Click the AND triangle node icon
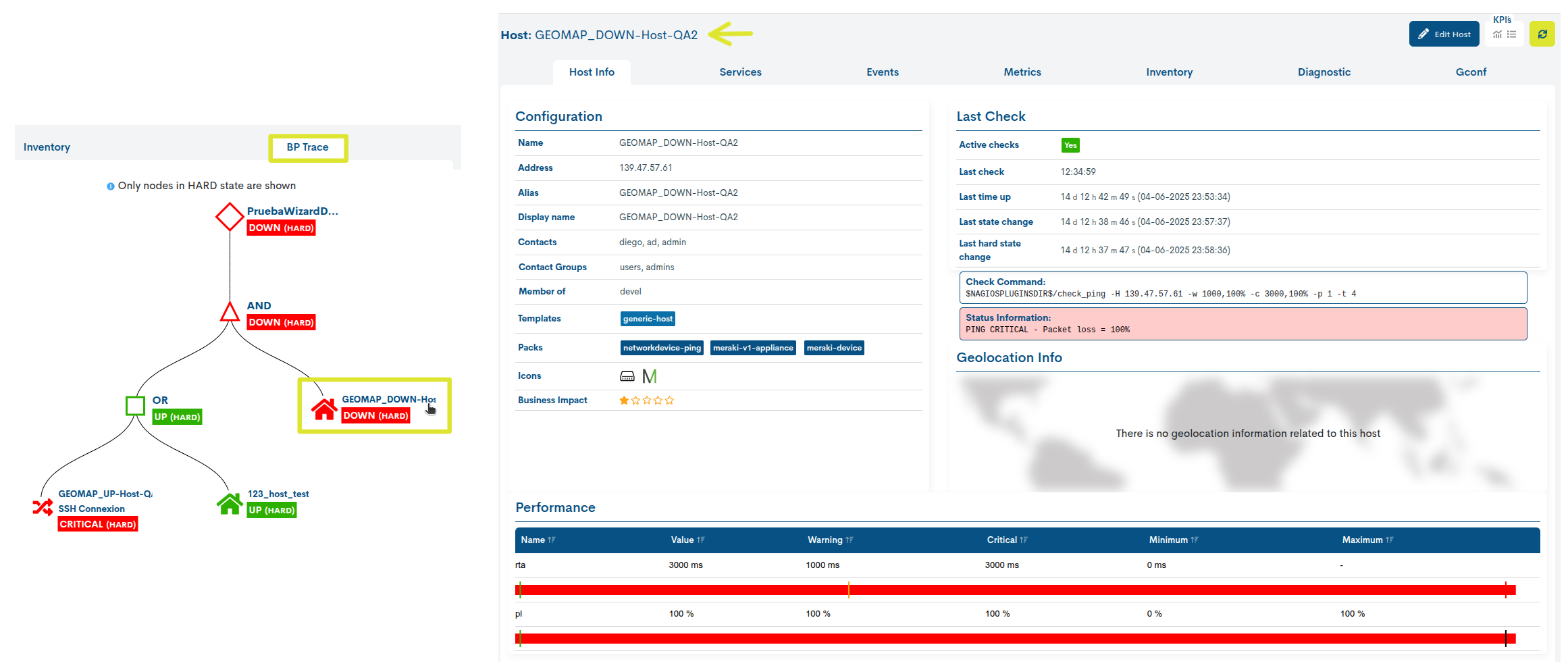1568x672 pixels. (x=230, y=312)
